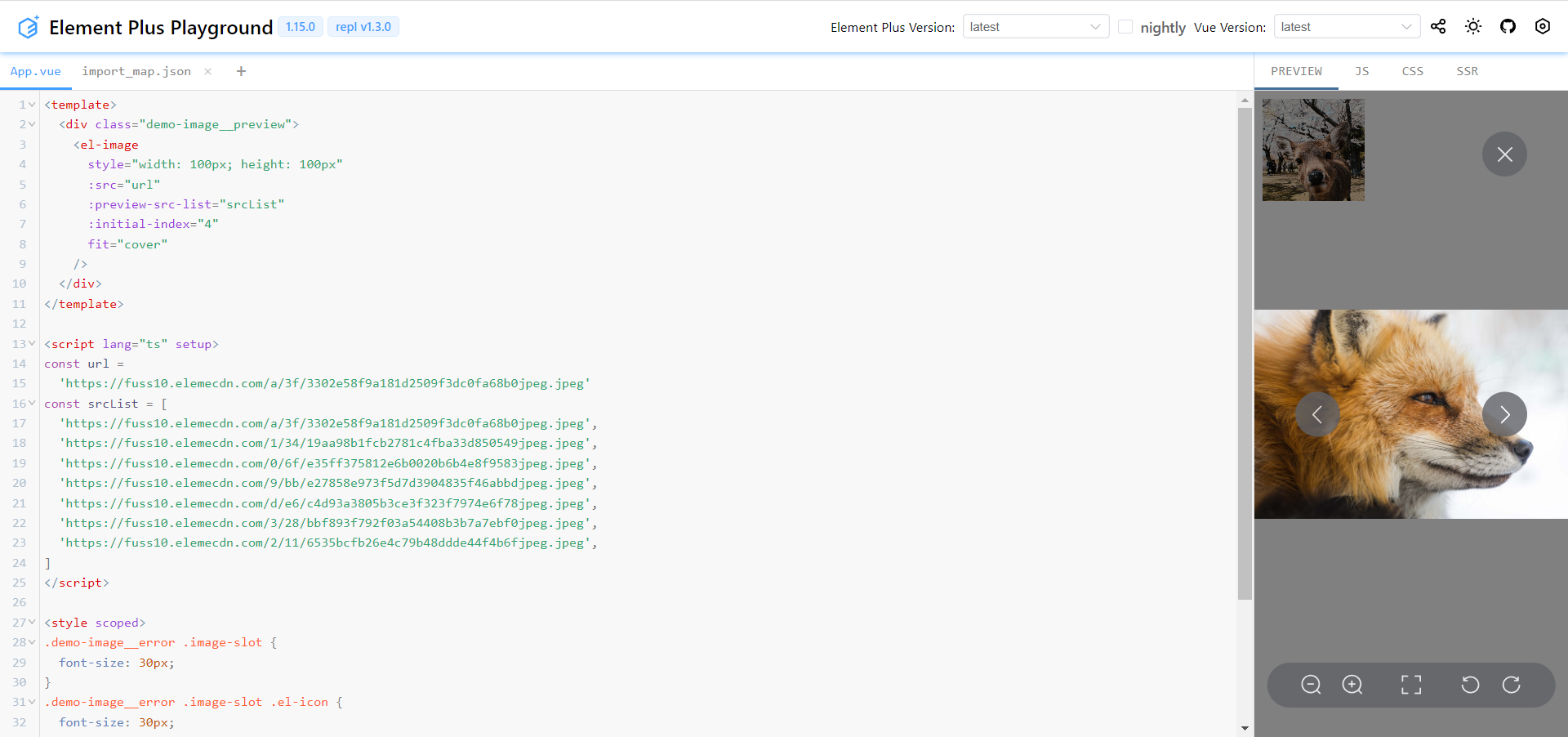Open the GitHub repository icon

1508,26
